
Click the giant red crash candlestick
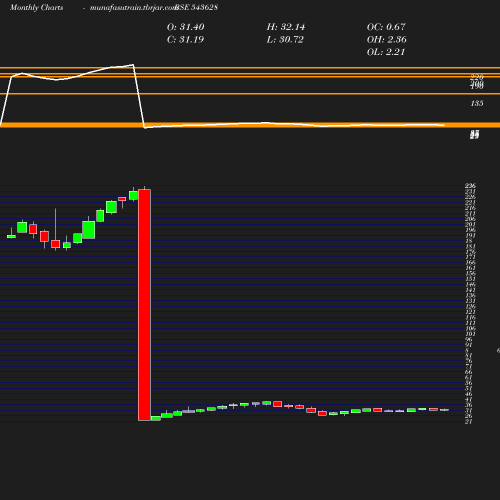coord(144,305)
